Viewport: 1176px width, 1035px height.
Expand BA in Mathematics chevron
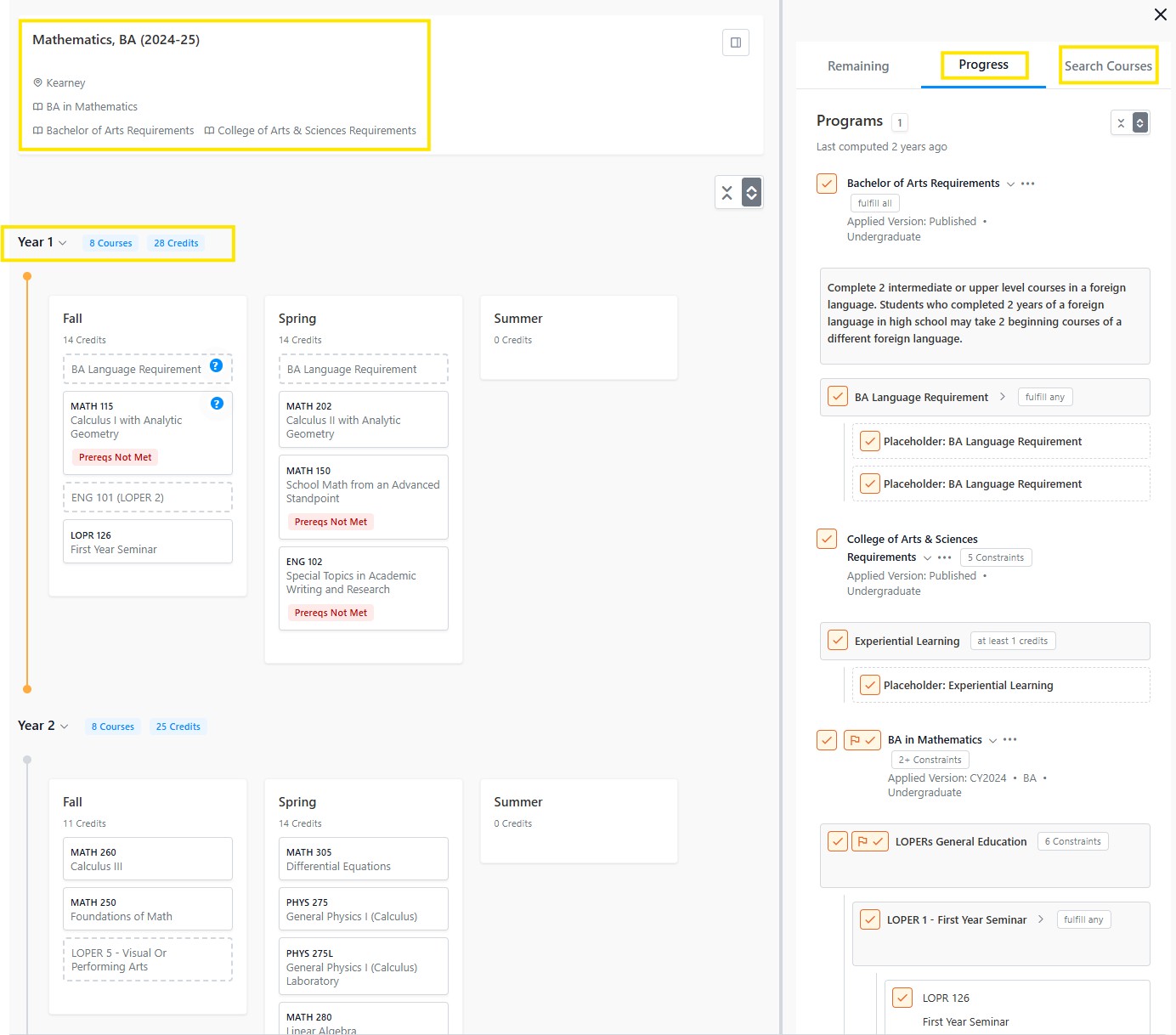tap(992, 740)
